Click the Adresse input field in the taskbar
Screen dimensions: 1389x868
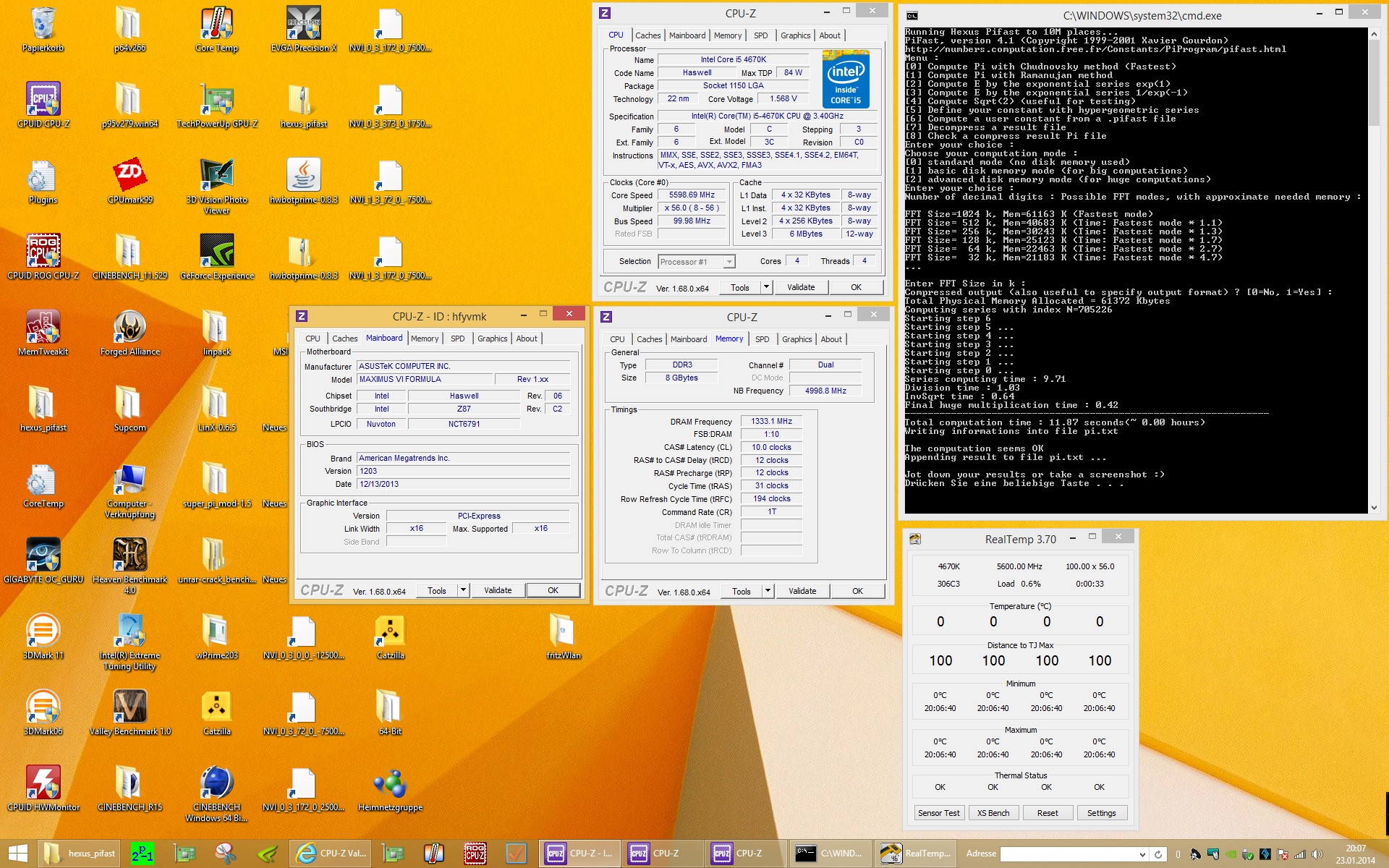pos(1069,854)
